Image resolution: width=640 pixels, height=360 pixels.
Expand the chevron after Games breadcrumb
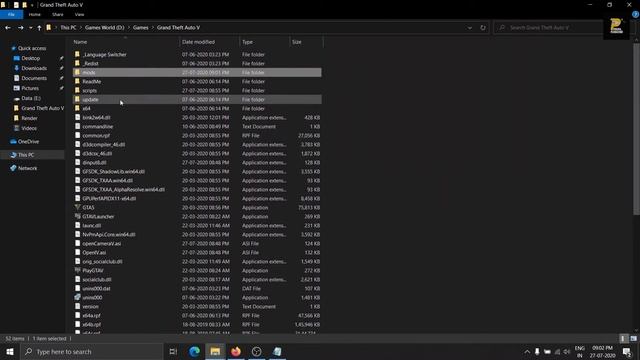153,28
